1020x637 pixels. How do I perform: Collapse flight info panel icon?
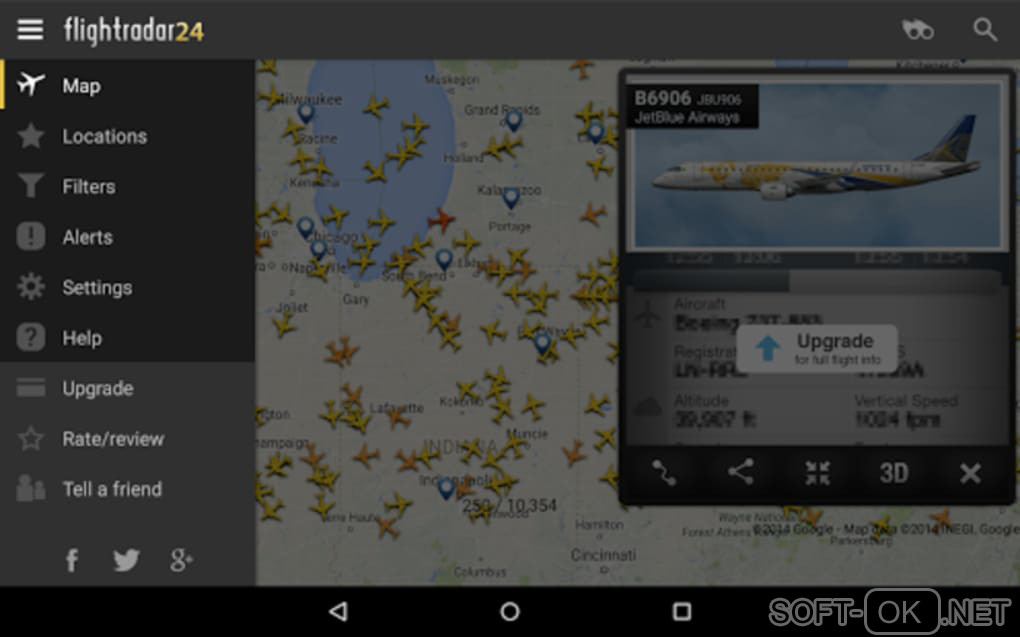tap(817, 473)
